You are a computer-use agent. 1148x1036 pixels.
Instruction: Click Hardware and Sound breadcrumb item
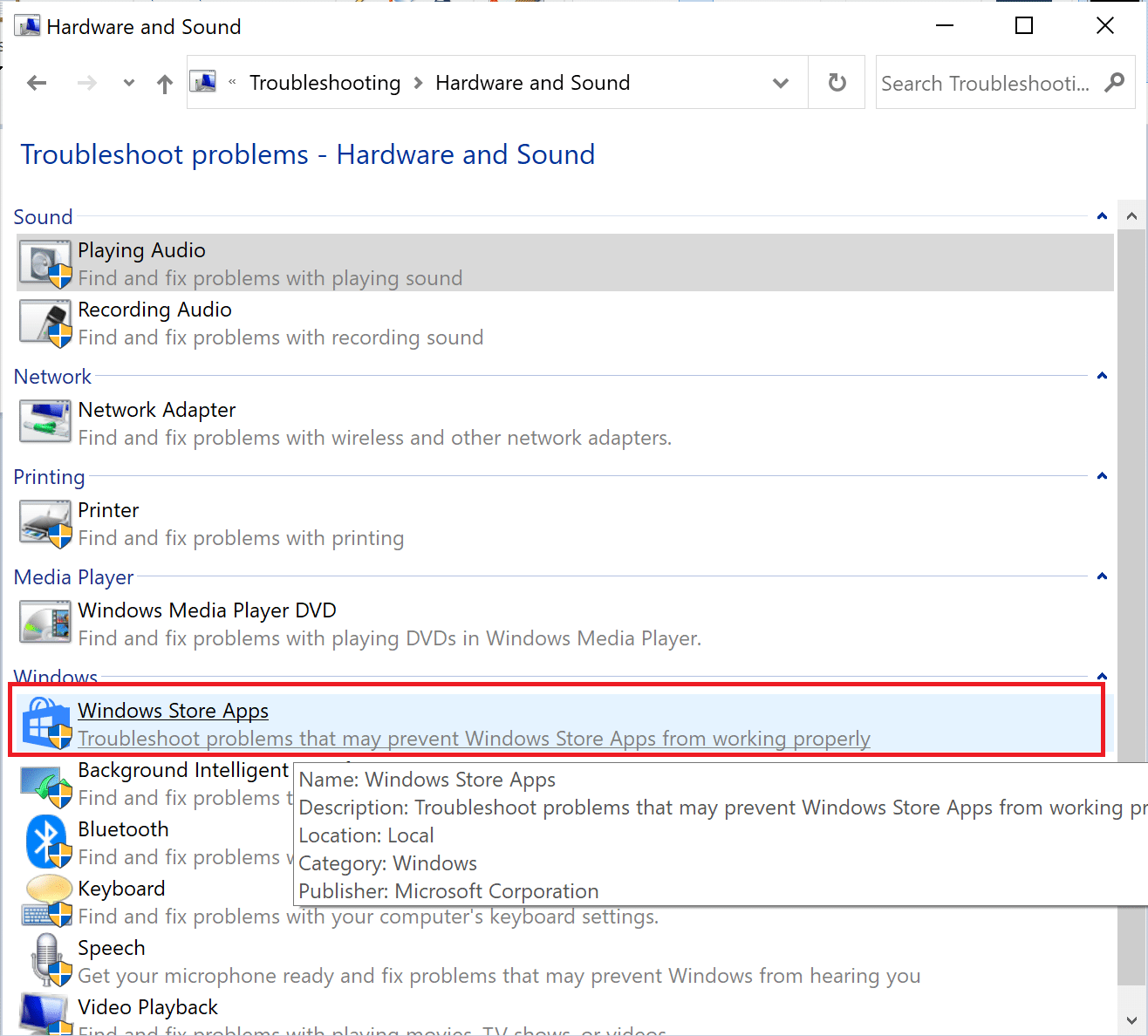[x=532, y=82]
